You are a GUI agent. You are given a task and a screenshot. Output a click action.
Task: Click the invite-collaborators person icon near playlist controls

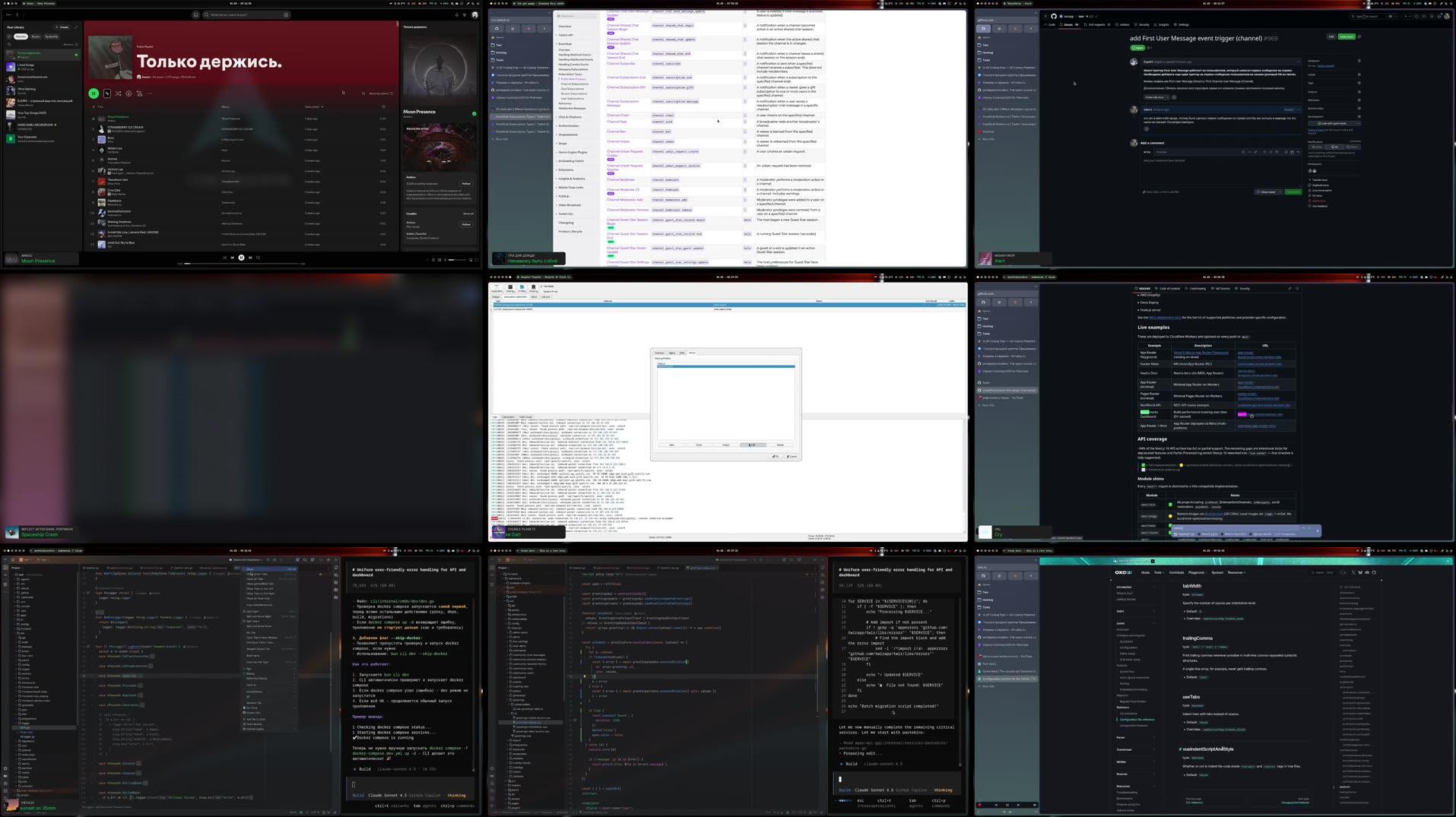139,93
